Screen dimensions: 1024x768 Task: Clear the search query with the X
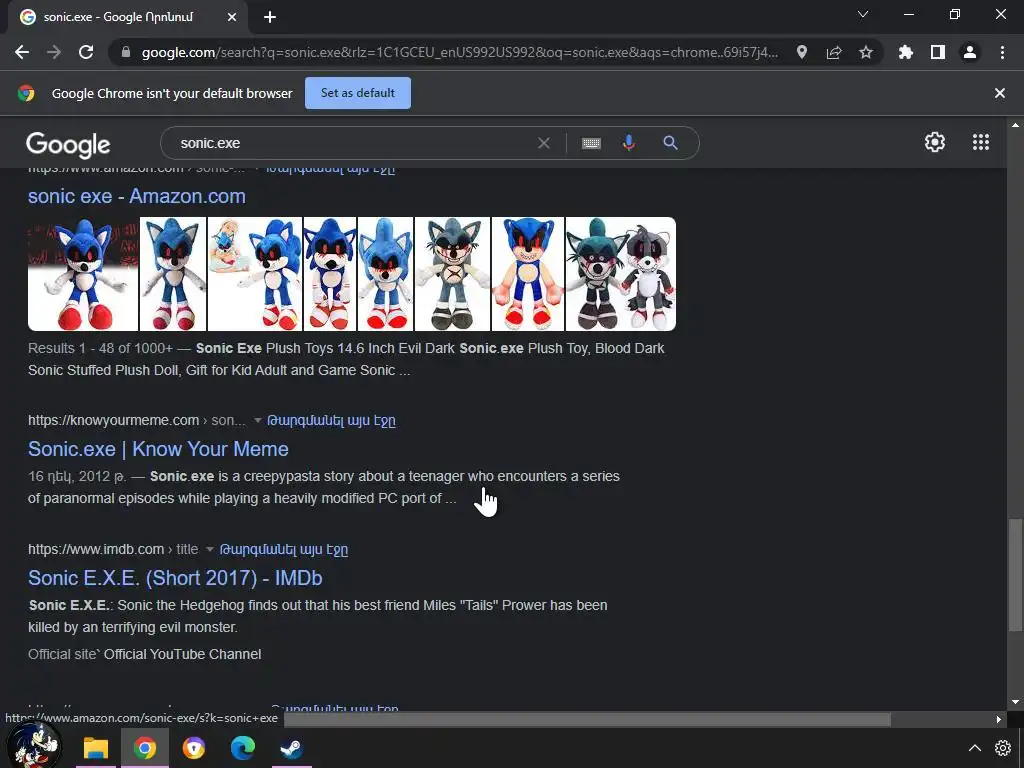click(x=543, y=143)
